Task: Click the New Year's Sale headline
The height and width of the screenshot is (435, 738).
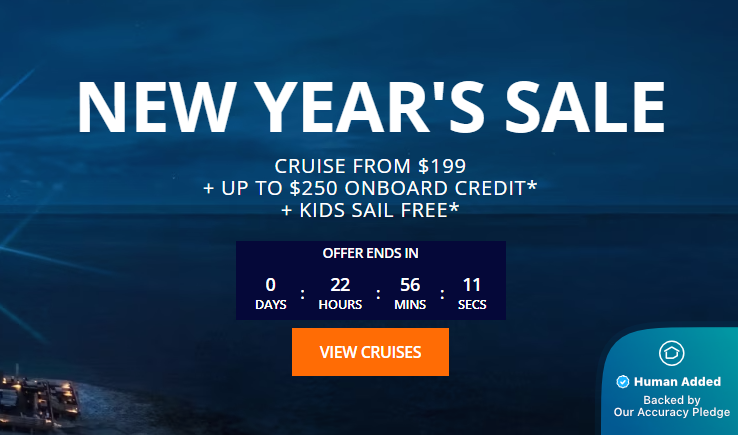Action: pos(370,106)
